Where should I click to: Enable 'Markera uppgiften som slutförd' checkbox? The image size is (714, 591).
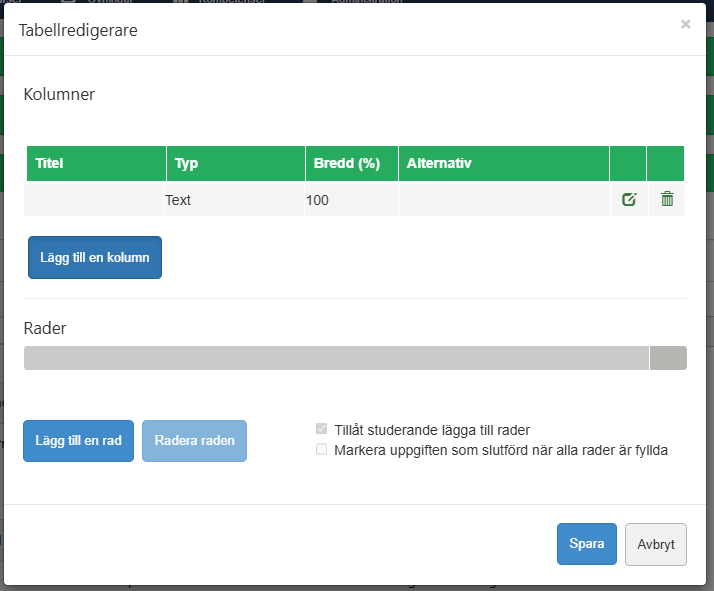(322, 450)
